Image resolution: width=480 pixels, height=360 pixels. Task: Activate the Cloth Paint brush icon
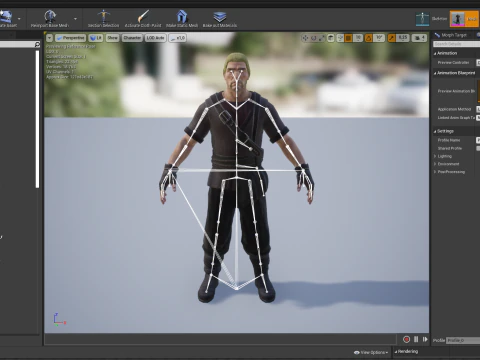[x=143, y=16]
